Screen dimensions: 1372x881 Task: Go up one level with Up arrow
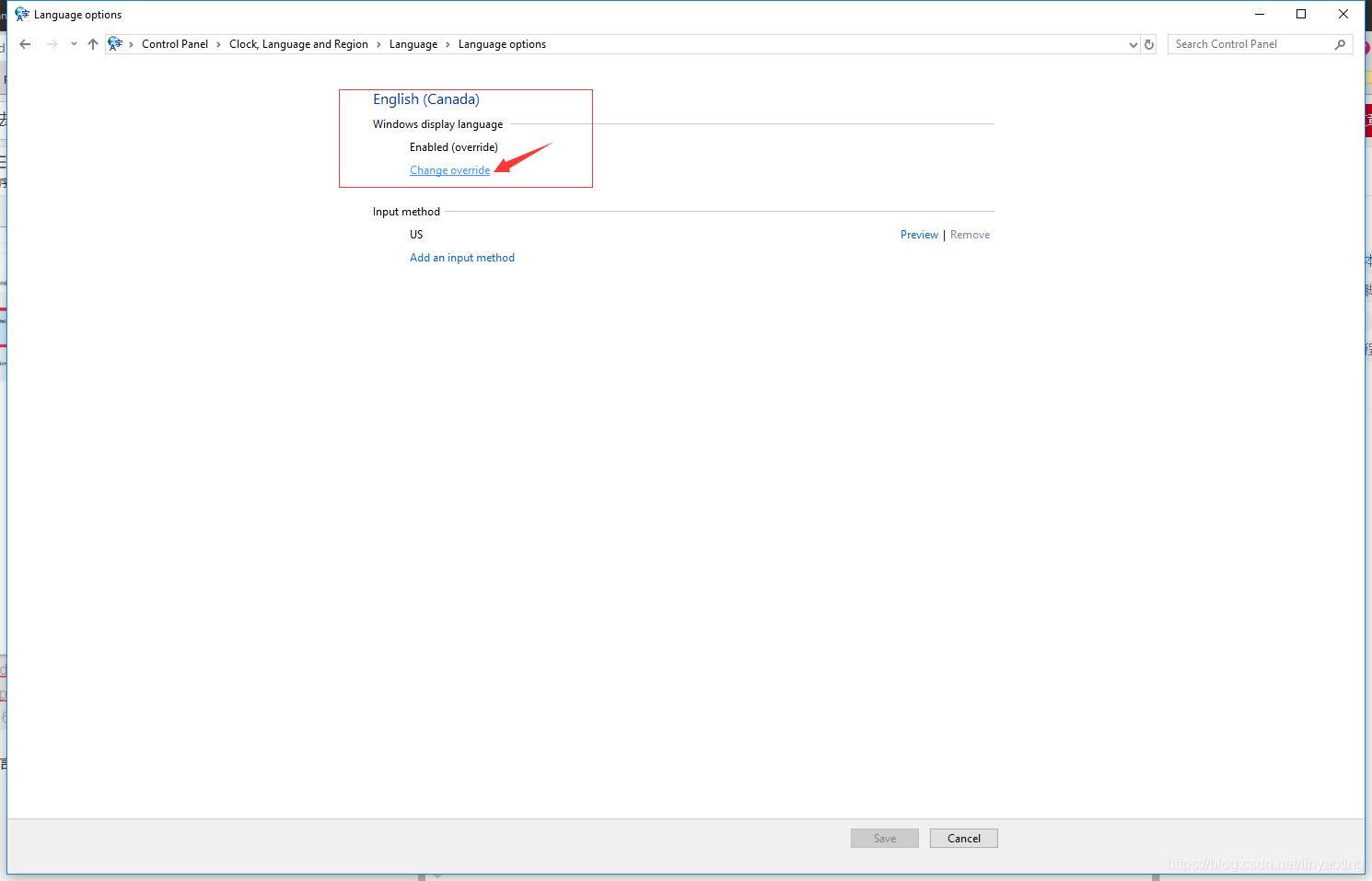pos(92,44)
